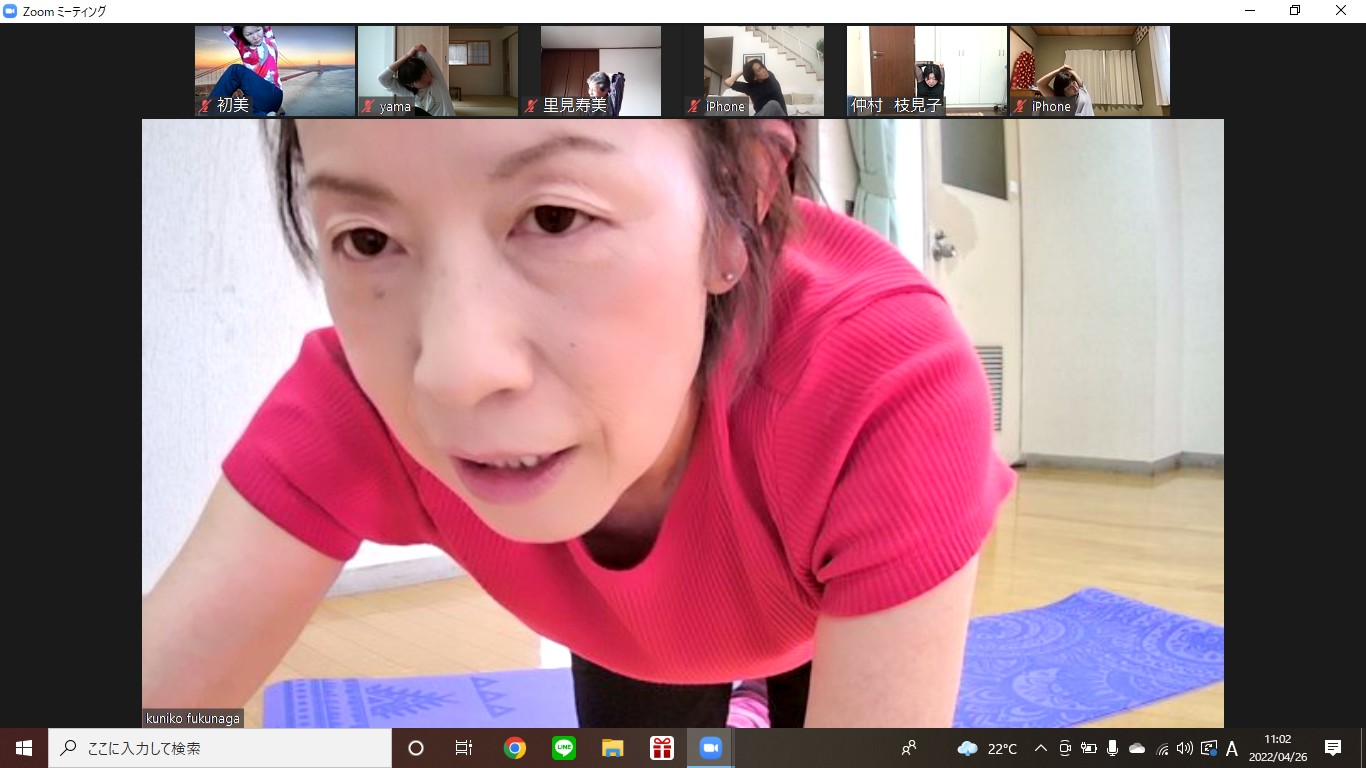
Task: Launch Google Chrome from the taskbar
Action: click(515, 748)
